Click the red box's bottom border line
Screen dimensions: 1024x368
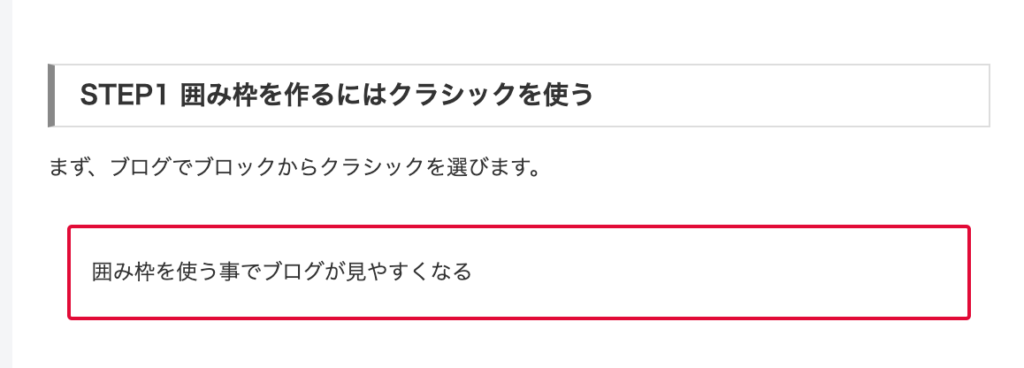pyautogui.click(x=519, y=318)
